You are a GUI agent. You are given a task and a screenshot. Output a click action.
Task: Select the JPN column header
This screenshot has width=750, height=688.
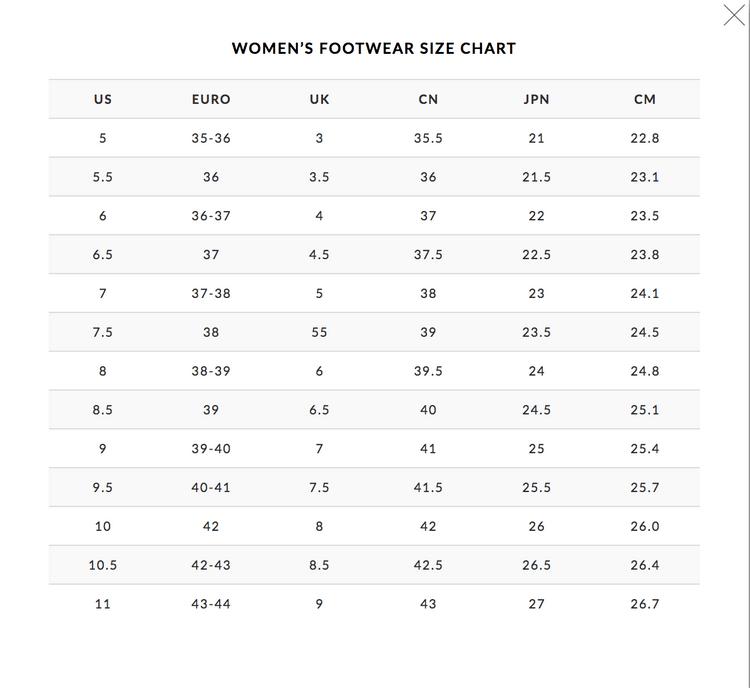click(536, 99)
